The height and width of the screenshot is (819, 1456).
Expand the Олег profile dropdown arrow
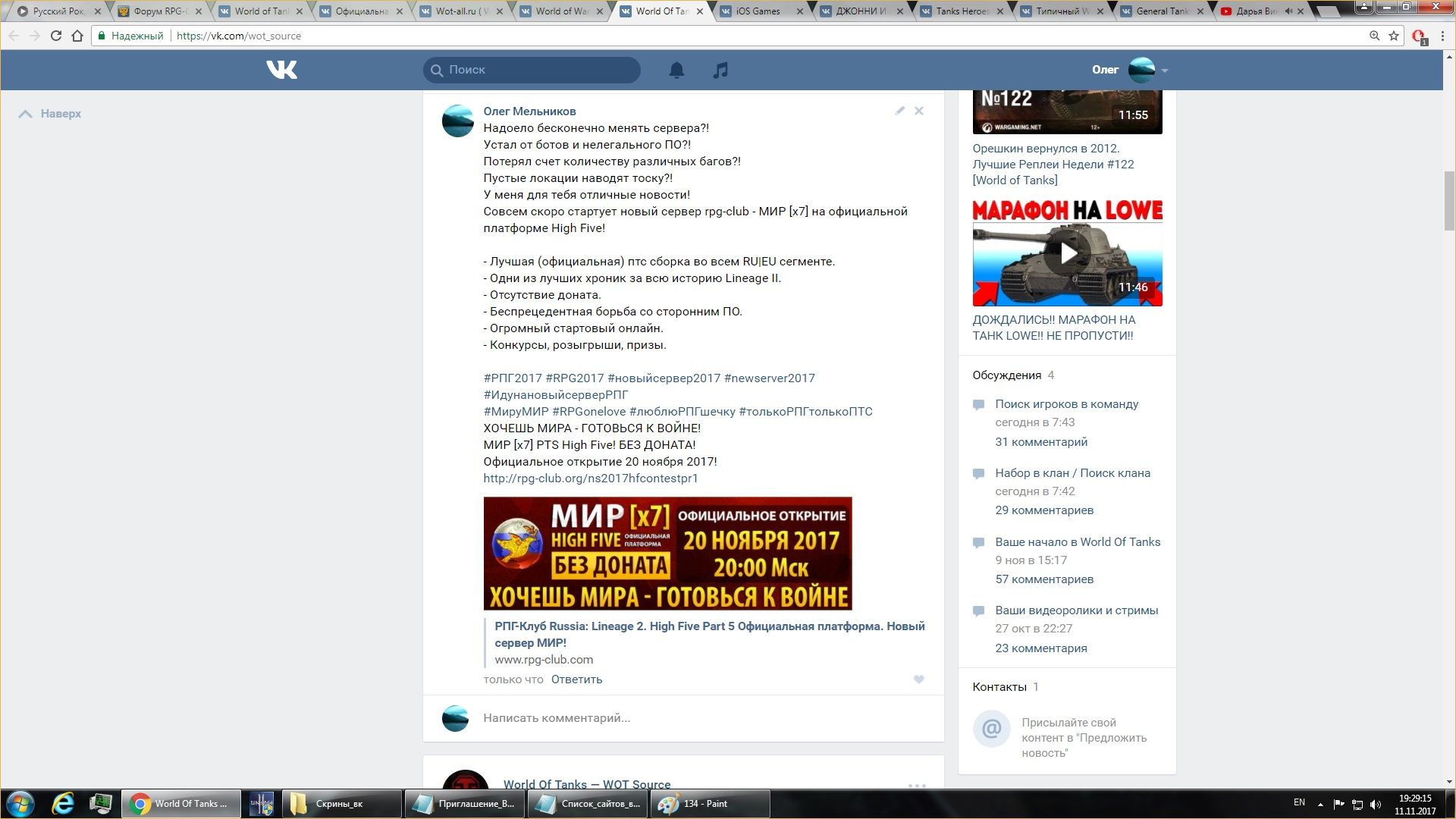pyautogui.click(x=1165, y=71)
